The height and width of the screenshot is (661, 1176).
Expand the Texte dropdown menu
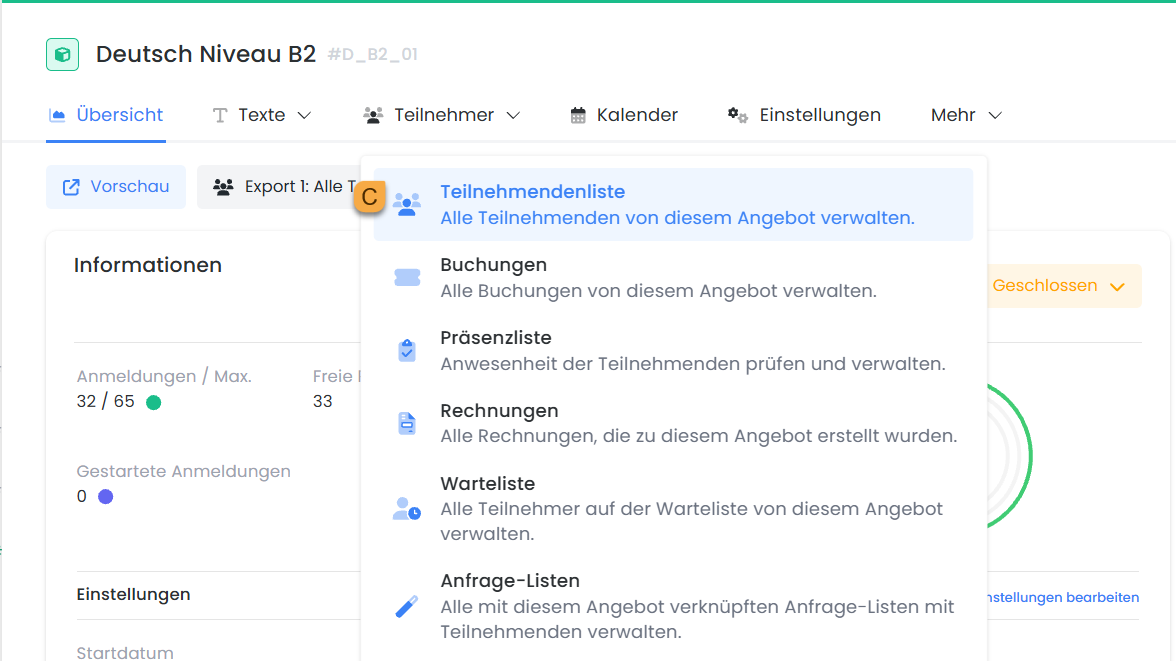[x=262, y=115]
